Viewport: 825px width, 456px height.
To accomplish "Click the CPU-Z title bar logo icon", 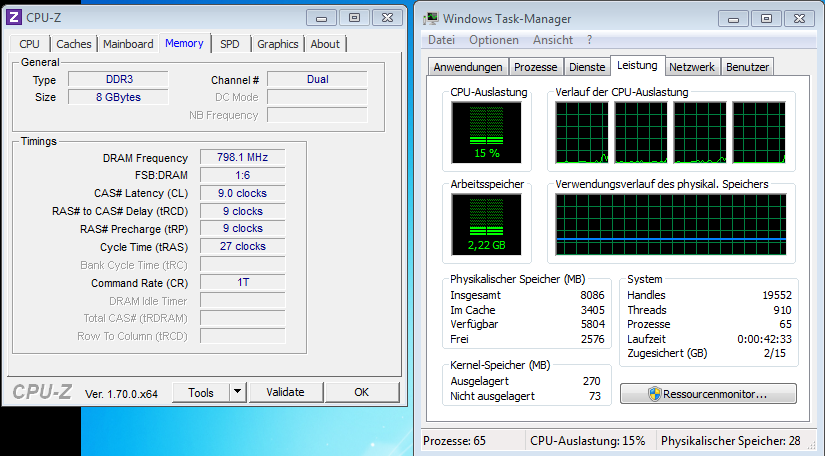I will 14,17.
